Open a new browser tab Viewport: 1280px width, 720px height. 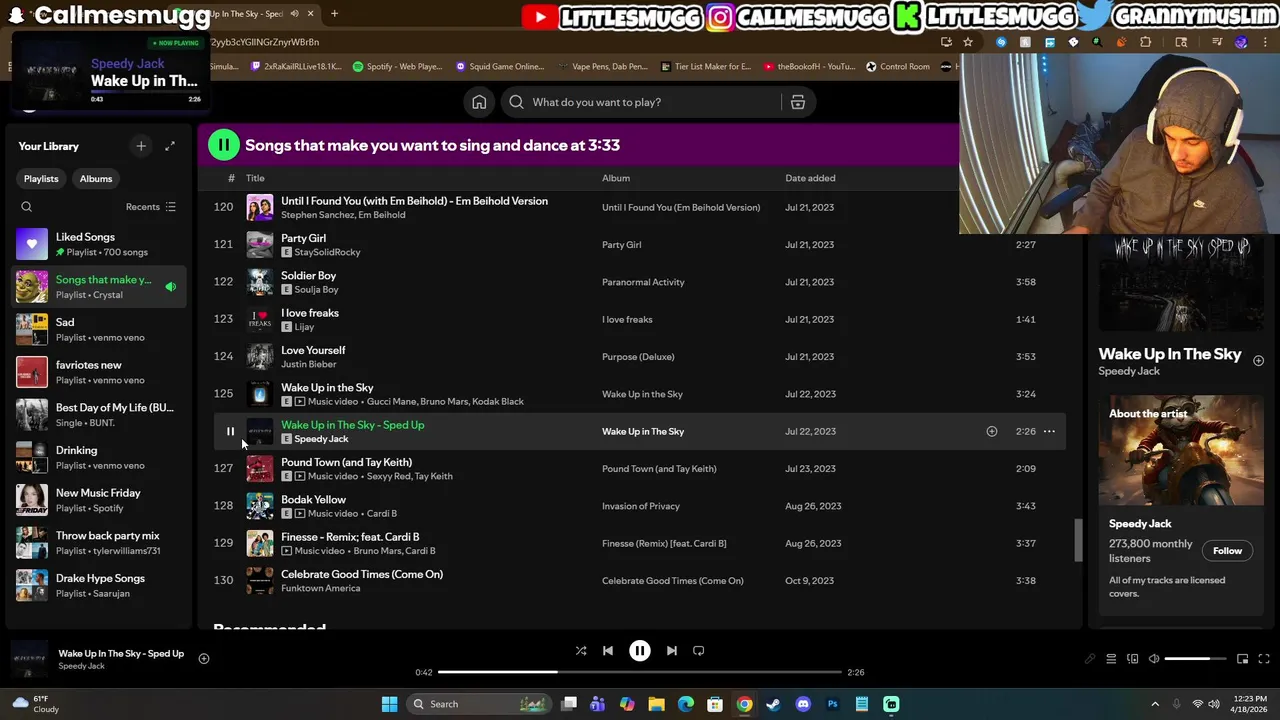tap(334, 14)
